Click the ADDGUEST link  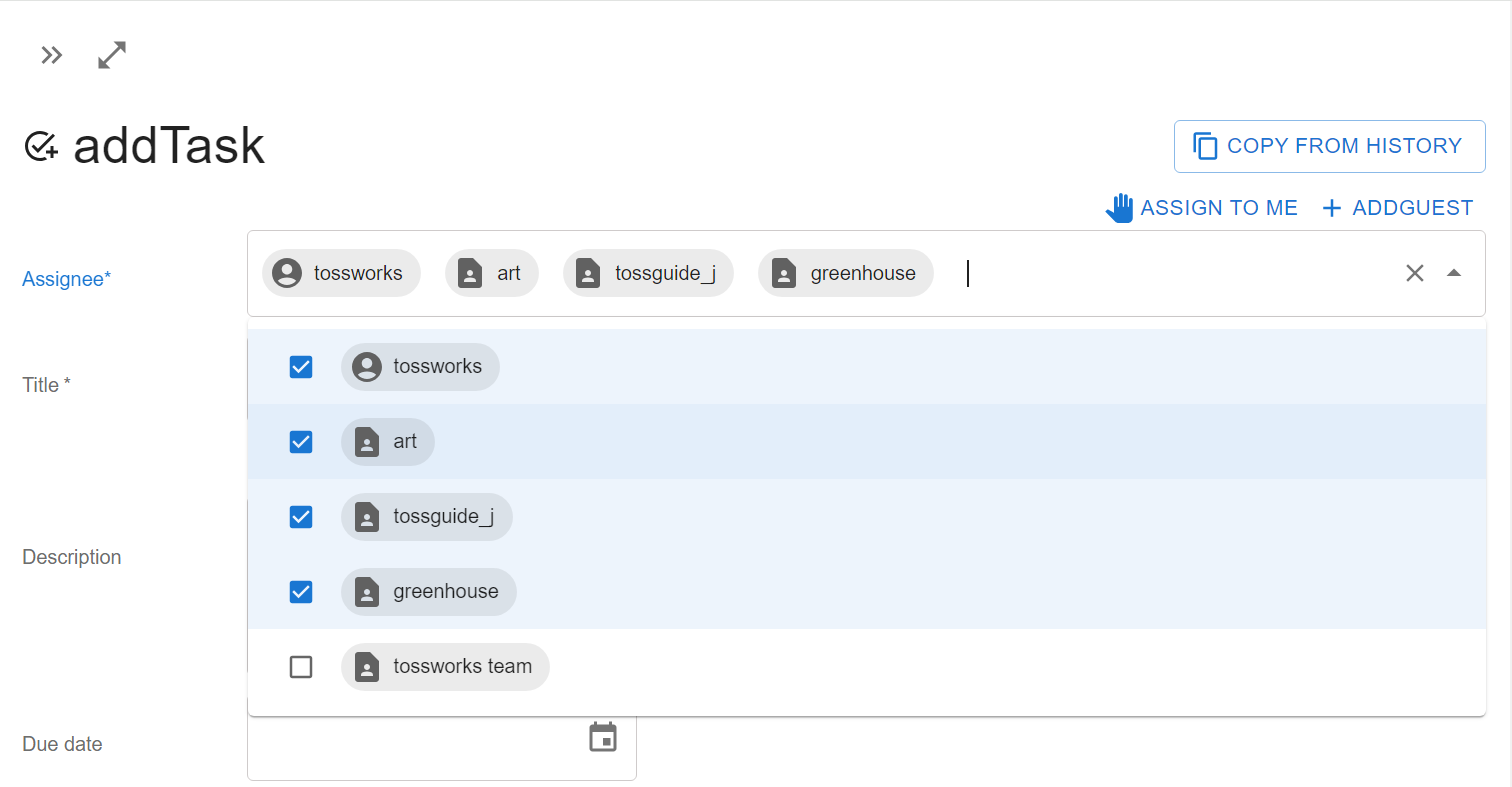click(1412, 208)
